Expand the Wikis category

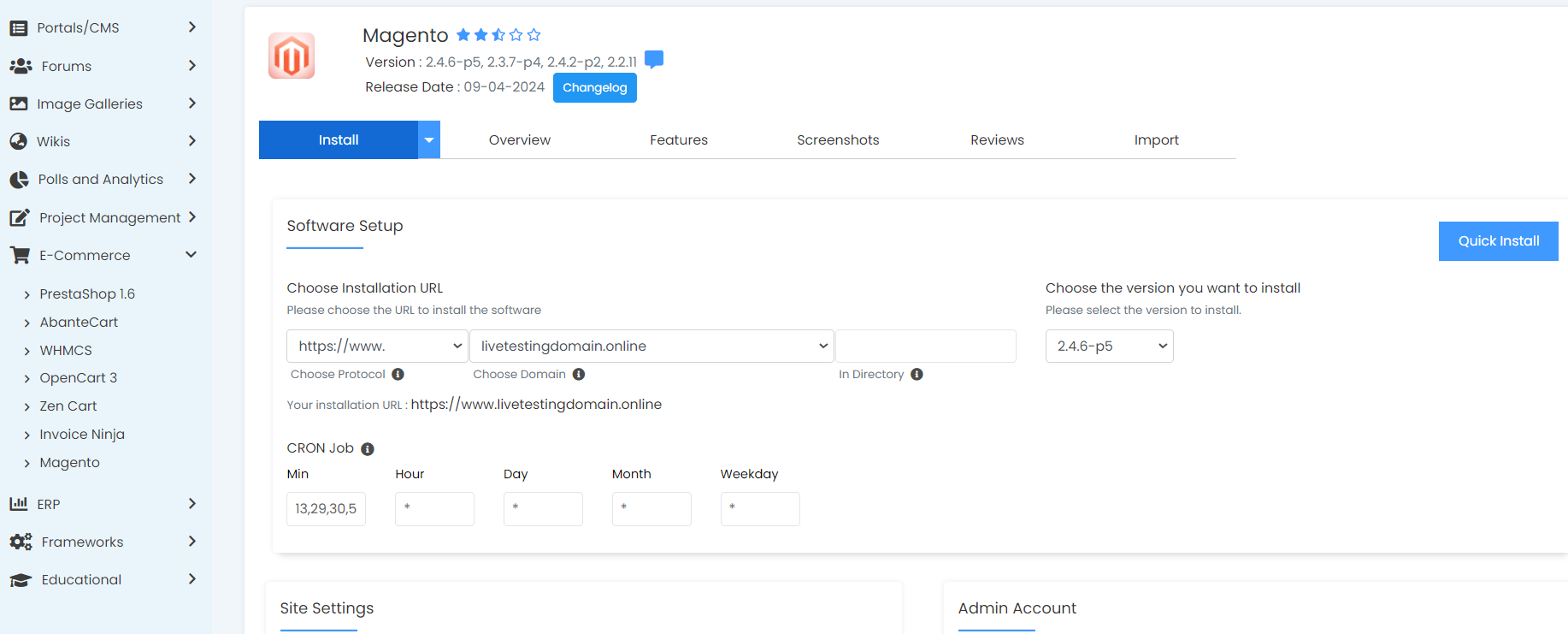(192, 140)
